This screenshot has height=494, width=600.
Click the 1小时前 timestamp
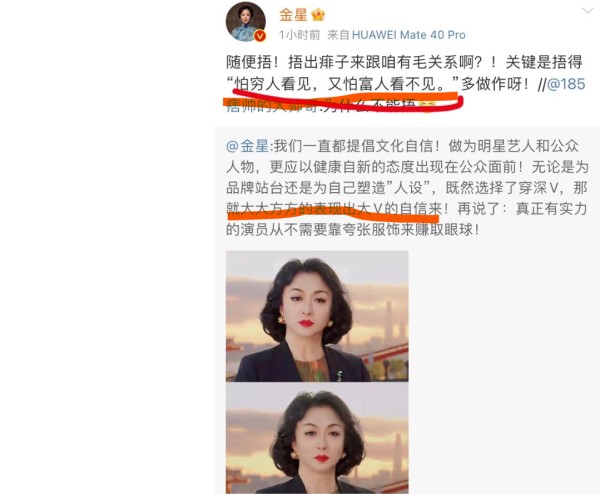(x=299, y=35)
